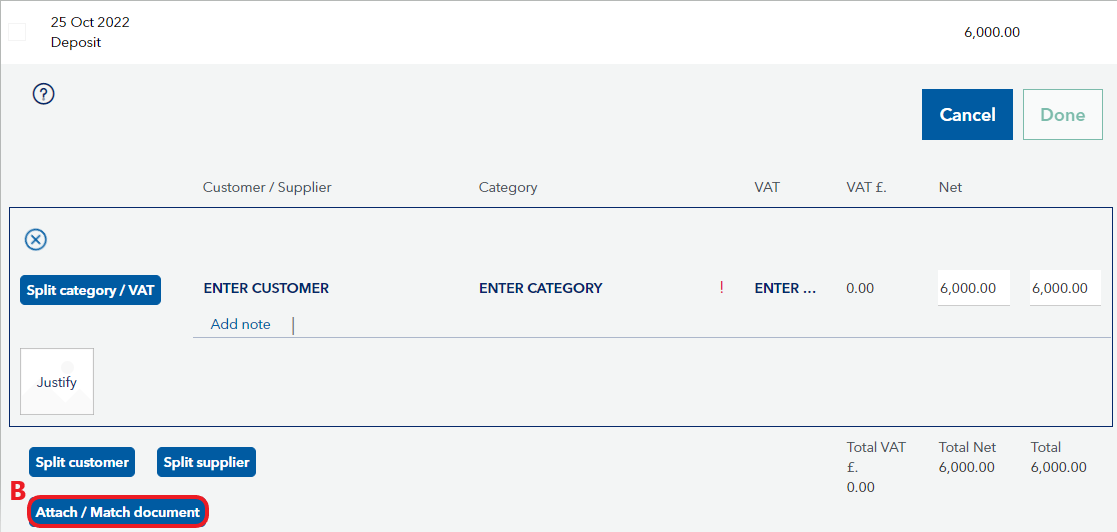Click the 0.00 VAT amount value
Screen dimensions: 1117x532
(x=860, y=288)
